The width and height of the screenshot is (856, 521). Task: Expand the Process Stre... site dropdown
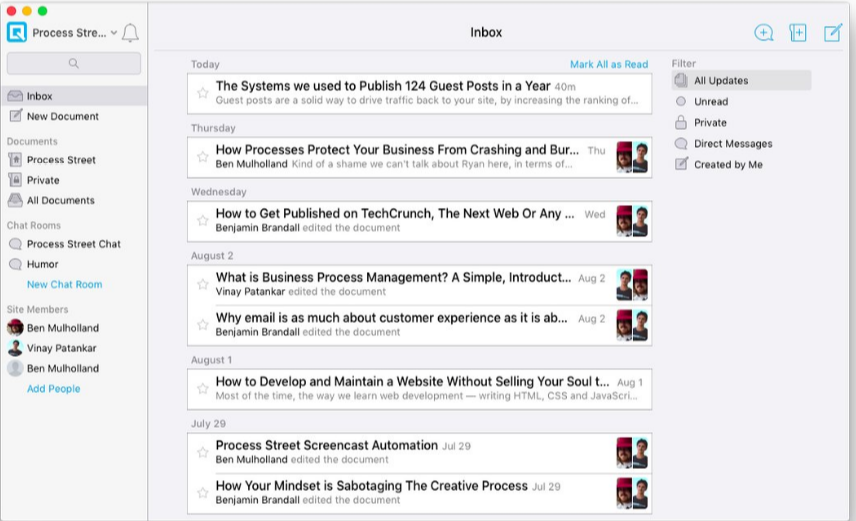tap(75, 33)
